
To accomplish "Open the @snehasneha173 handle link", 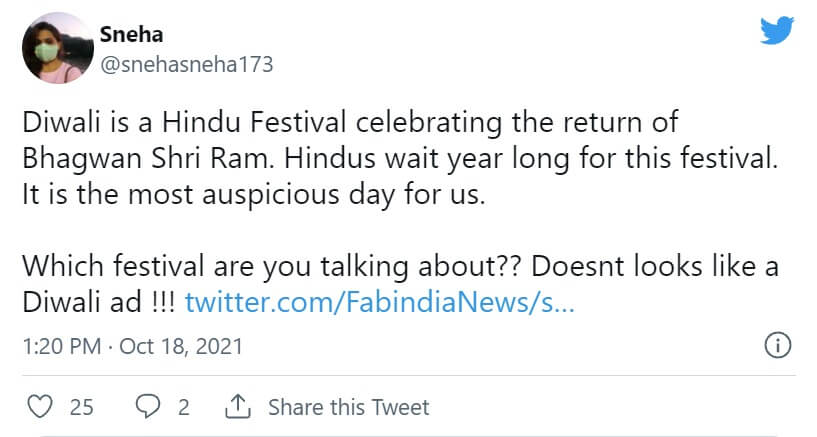I will tap(186, 63).
